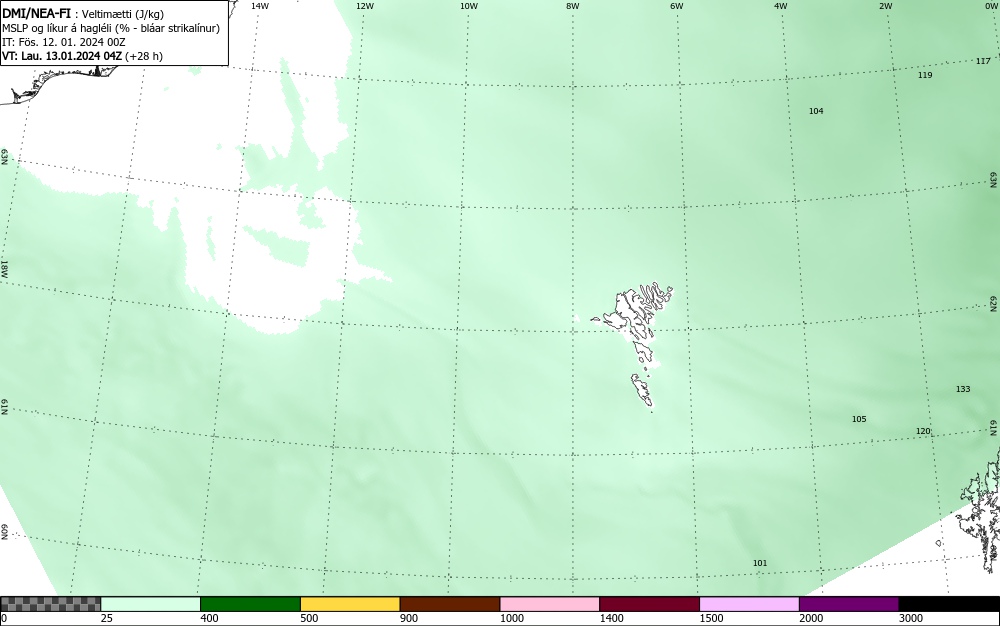Click the '10W' longitude label
Image resolution: width=1000 pixels, height=626 pixels.
469,6
